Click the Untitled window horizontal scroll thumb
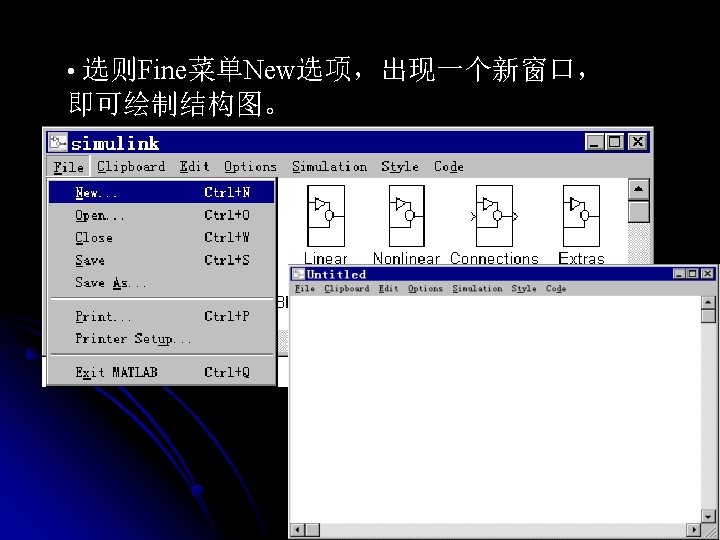This screenshot has height=540, width=720. (312, 530)
